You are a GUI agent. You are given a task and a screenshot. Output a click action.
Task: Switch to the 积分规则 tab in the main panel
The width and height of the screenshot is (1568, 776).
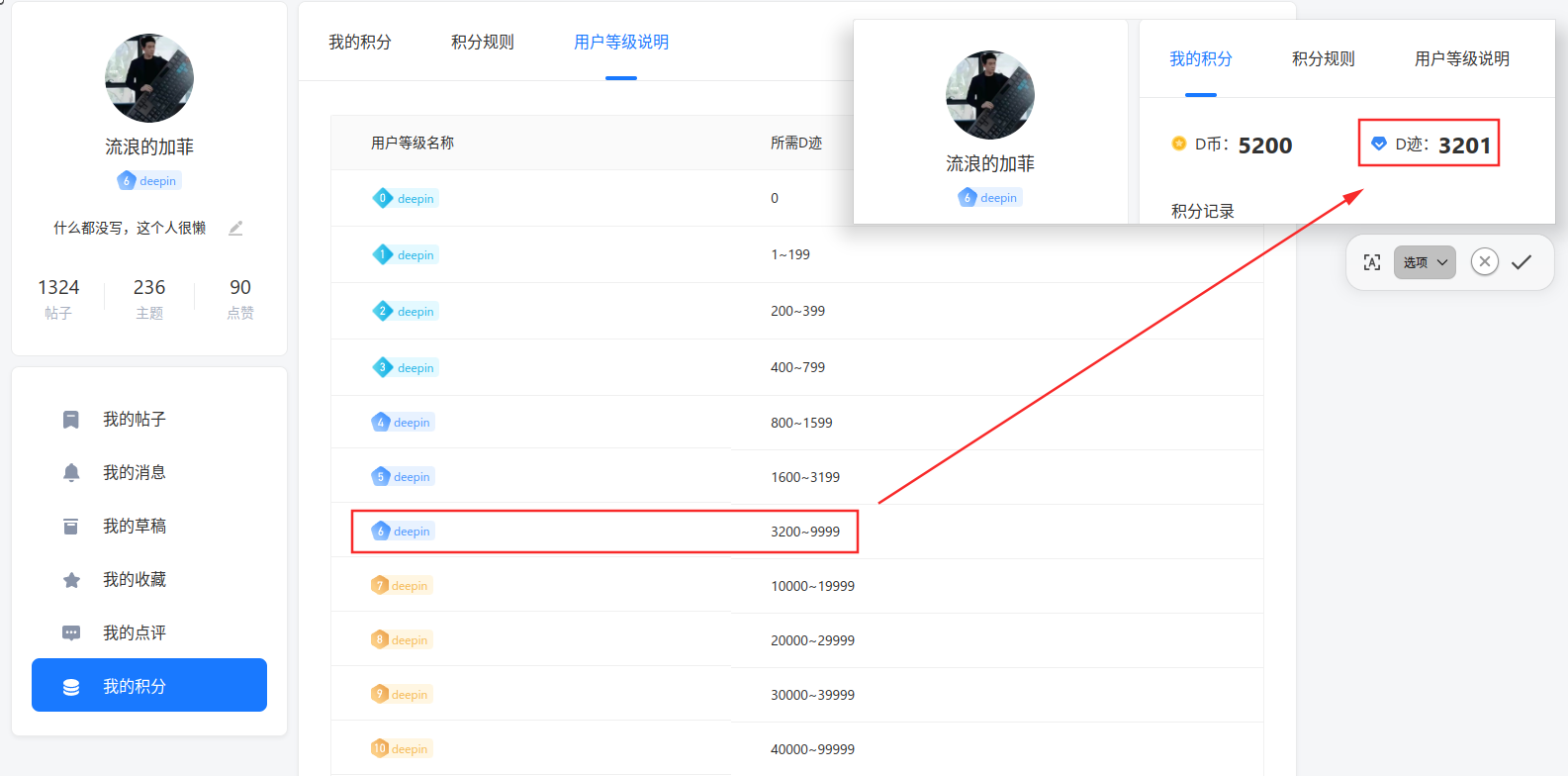click(483, 43)
